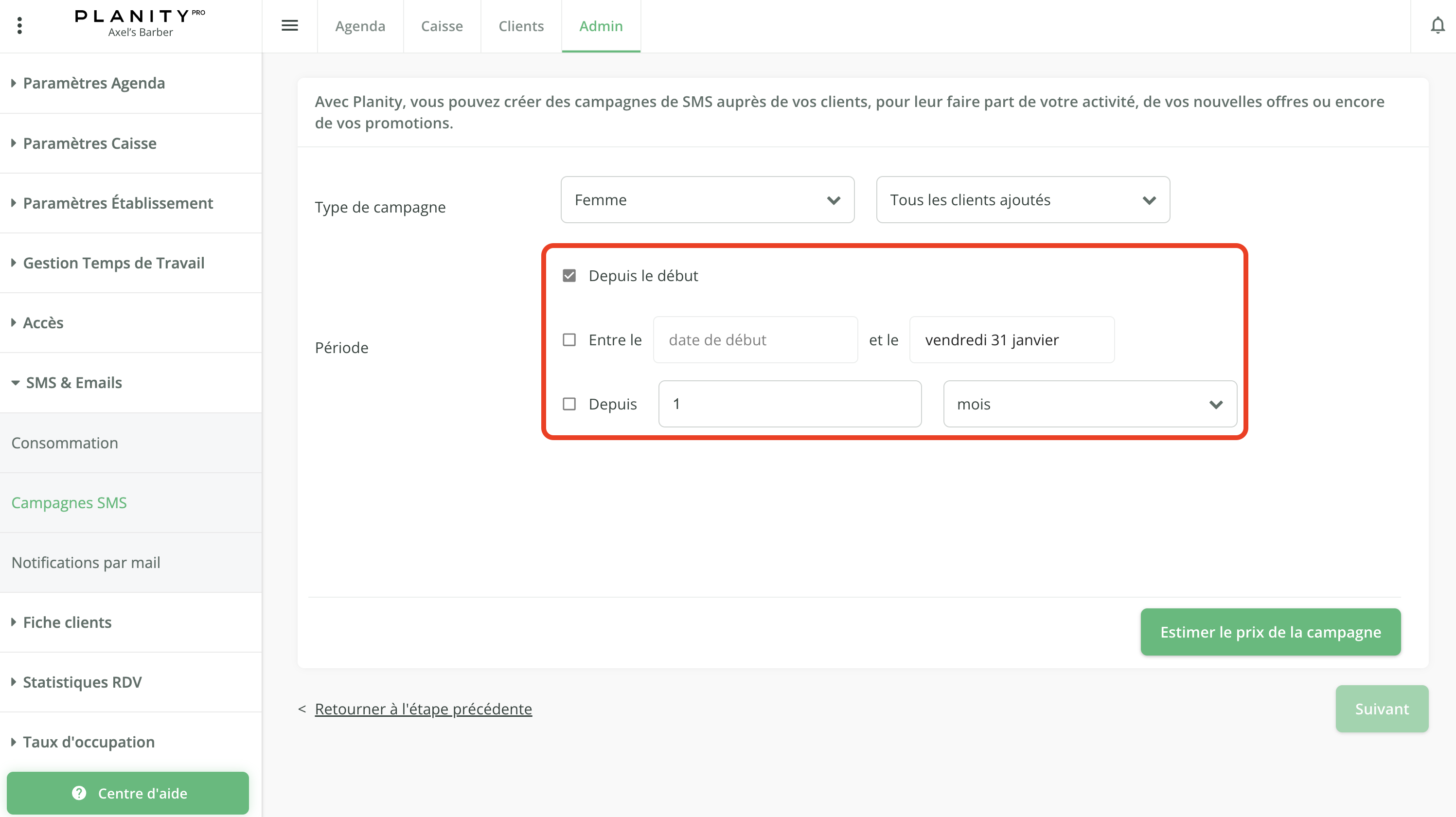Open Tous les clients ajoutés dropdown
1456x817 pixels.
pos(1023,199)
